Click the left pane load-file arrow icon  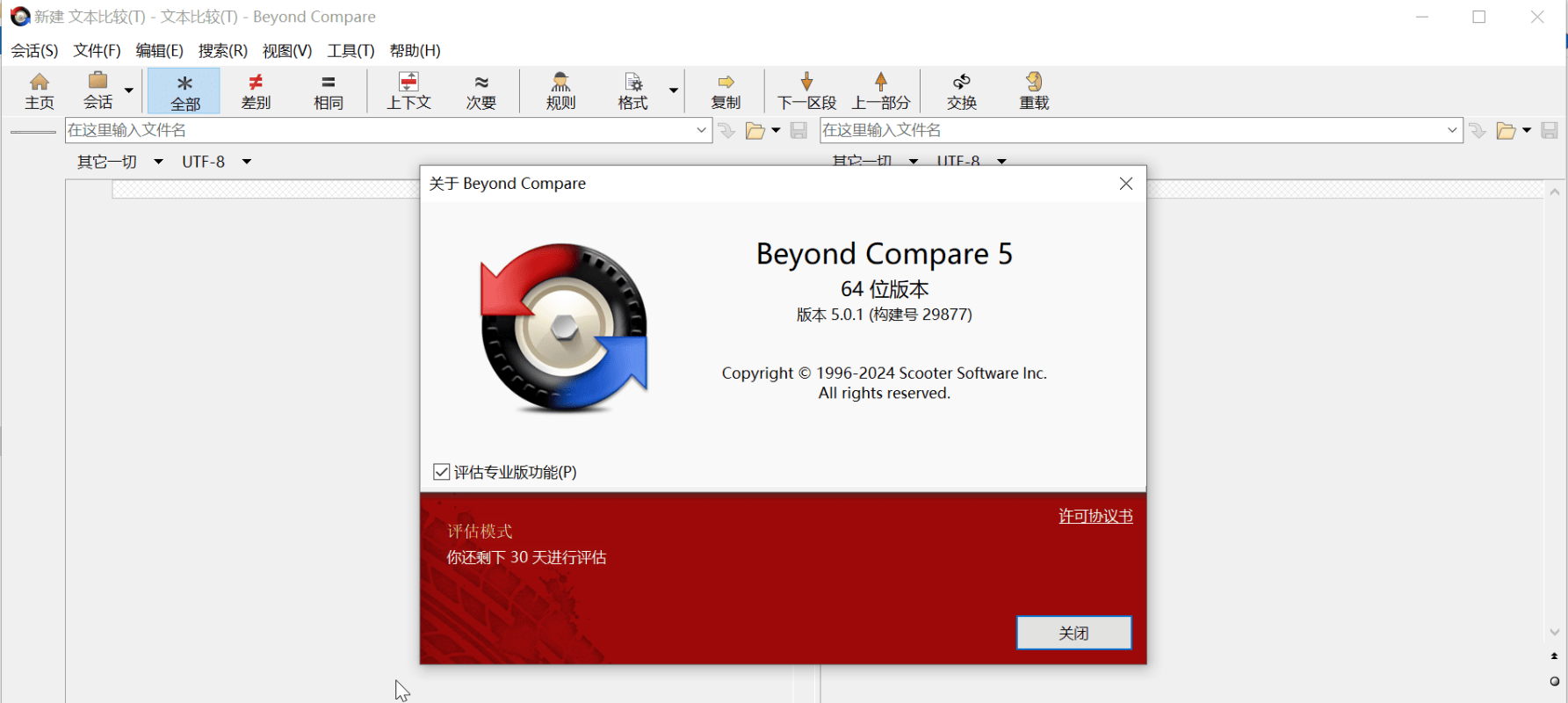coord(726,131)
